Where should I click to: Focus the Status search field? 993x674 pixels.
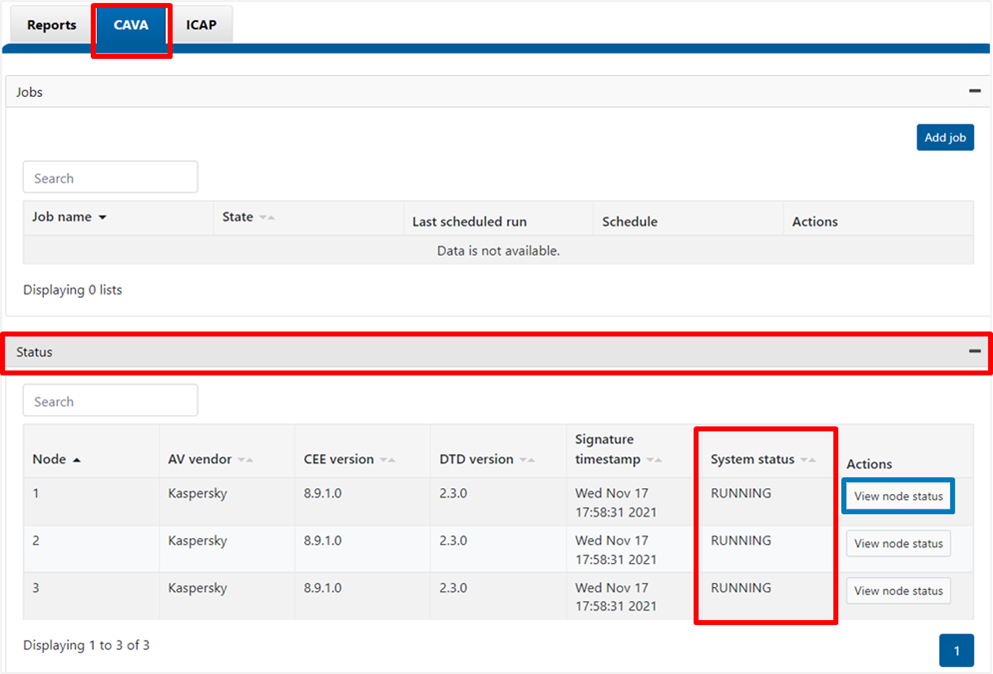coord(110,401)
